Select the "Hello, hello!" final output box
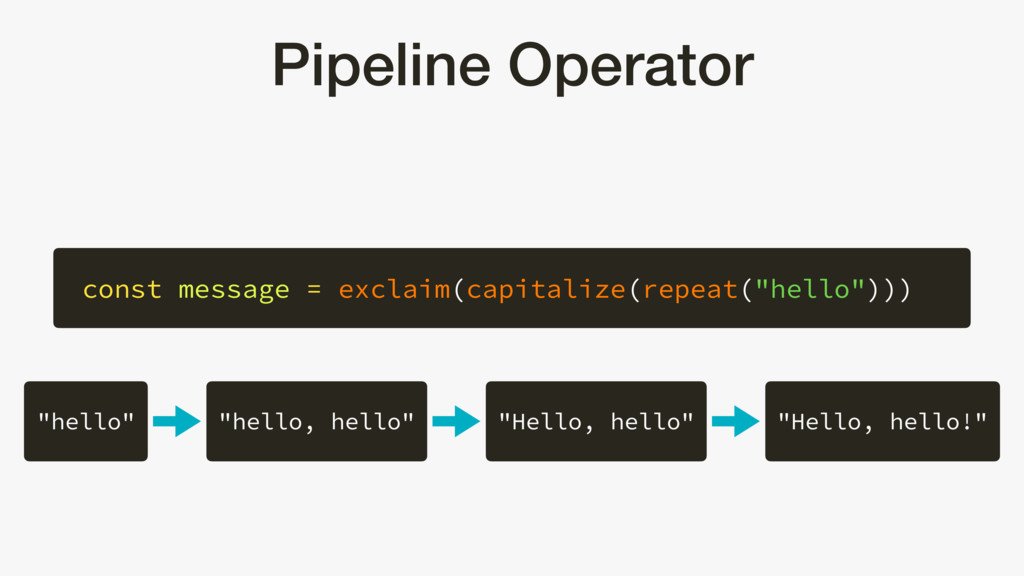The image size is (1024, 576). pyautogui.click(x=882, y=421)
